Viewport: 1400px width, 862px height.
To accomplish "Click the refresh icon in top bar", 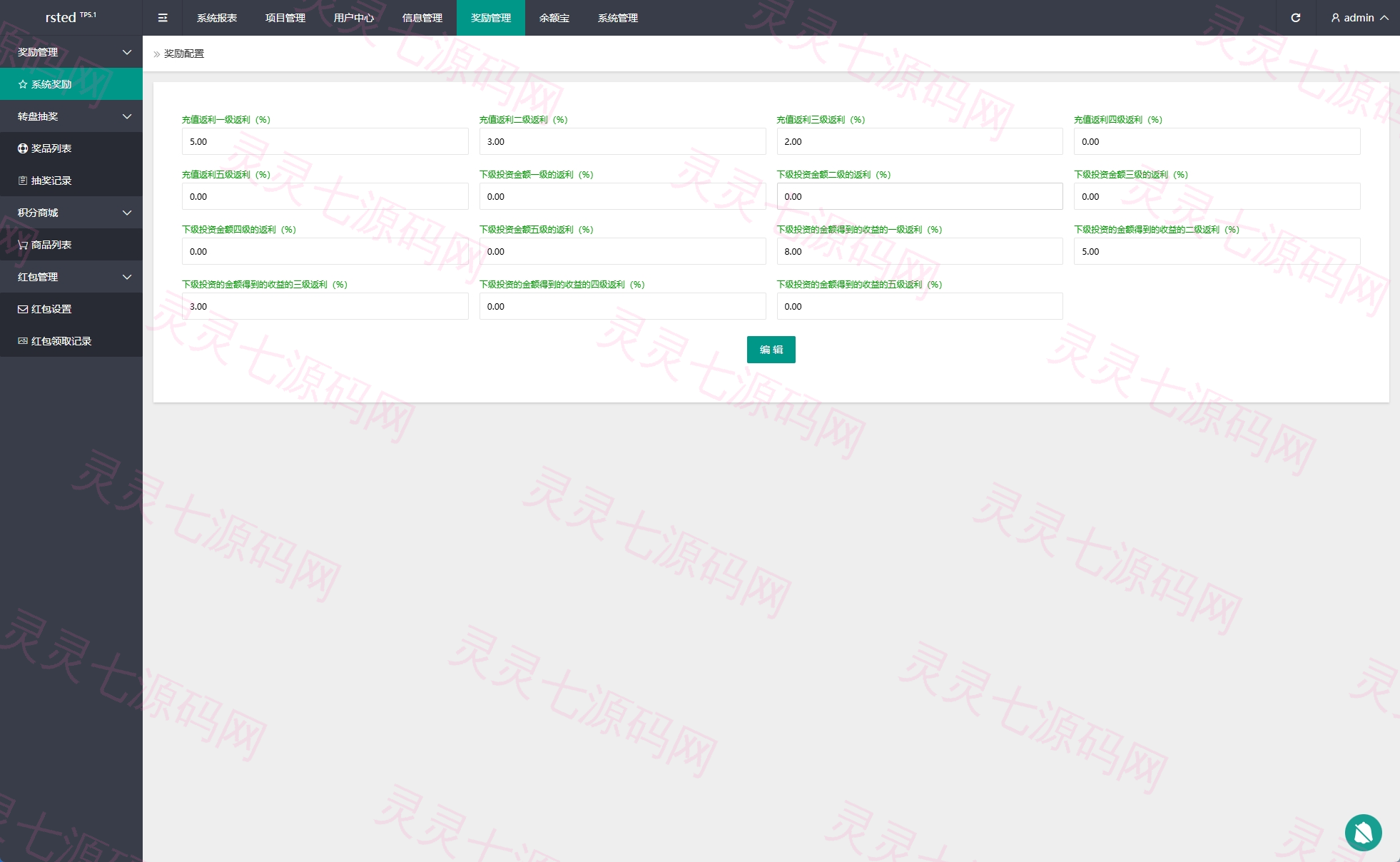I will [1296, 18].
